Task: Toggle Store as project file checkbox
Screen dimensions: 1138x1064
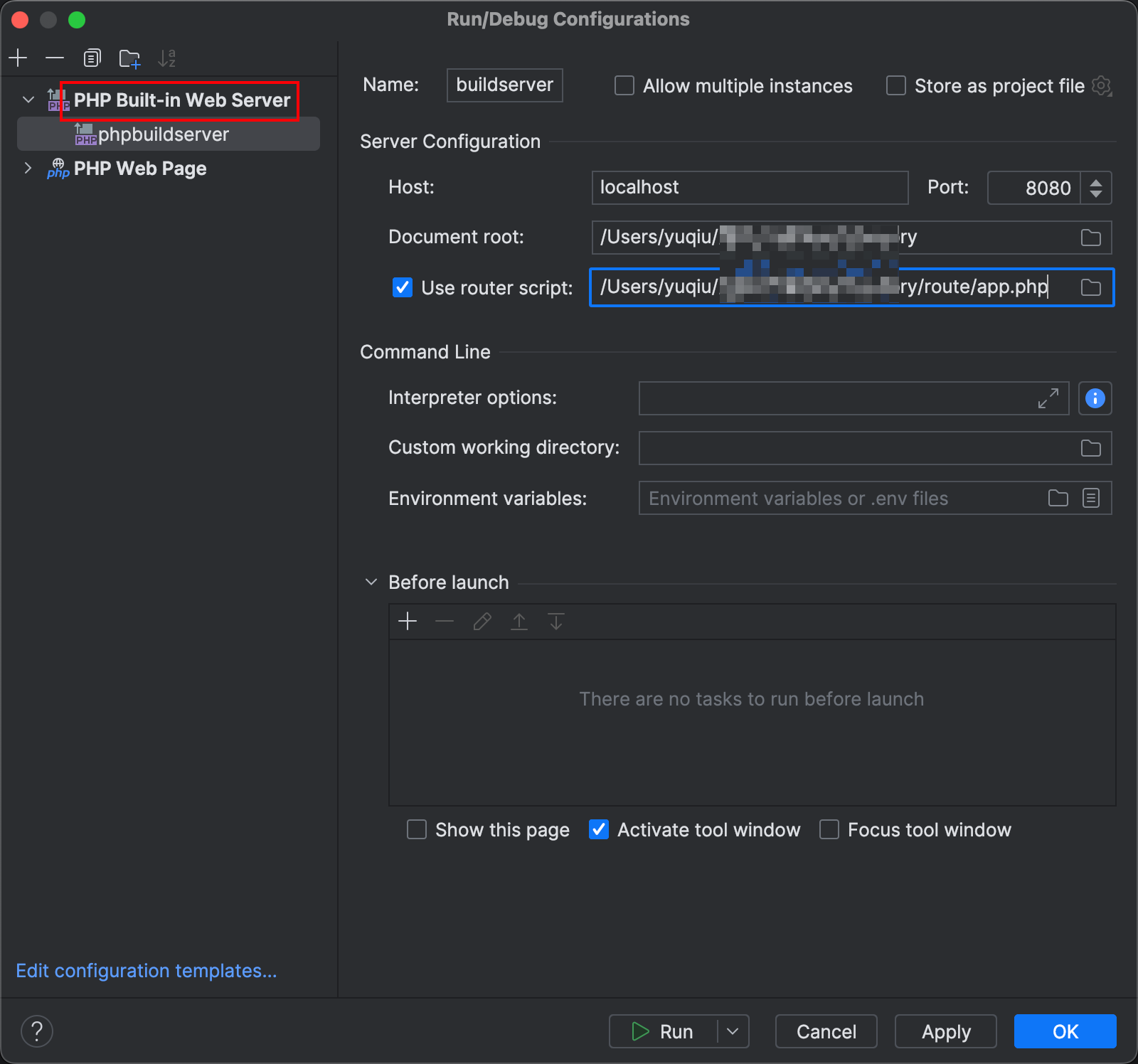Action: (x=896, y=86)
